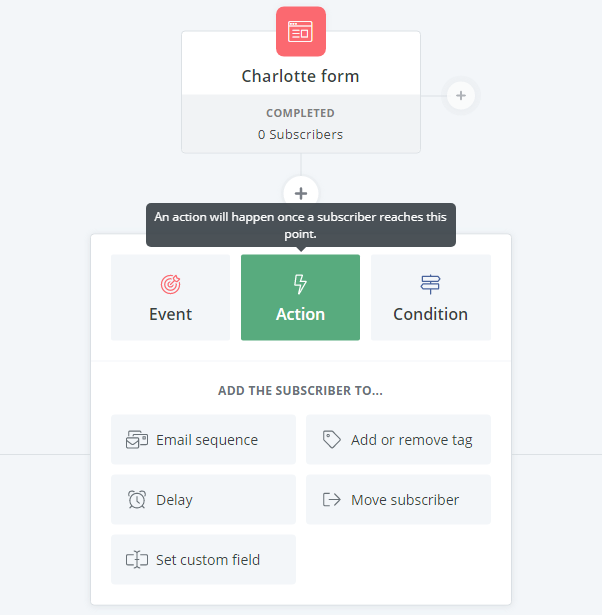The height and width of the screenshot is (615, 602).
Task: Click the envelope icon beside Email sequence
Action: pyautogui.click(x=137, y=440)
